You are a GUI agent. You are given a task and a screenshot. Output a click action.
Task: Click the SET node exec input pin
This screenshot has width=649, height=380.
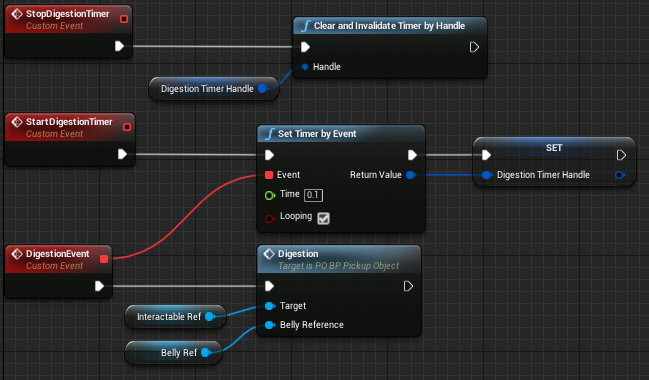486,155
